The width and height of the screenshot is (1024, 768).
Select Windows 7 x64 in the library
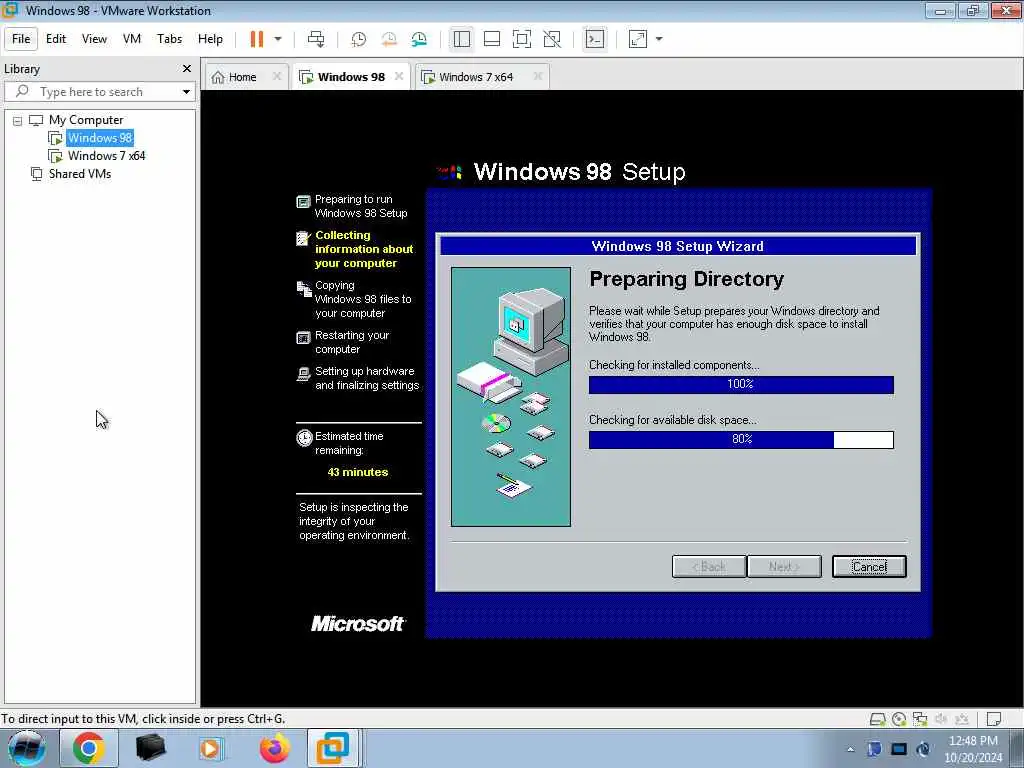coord(106,156)
